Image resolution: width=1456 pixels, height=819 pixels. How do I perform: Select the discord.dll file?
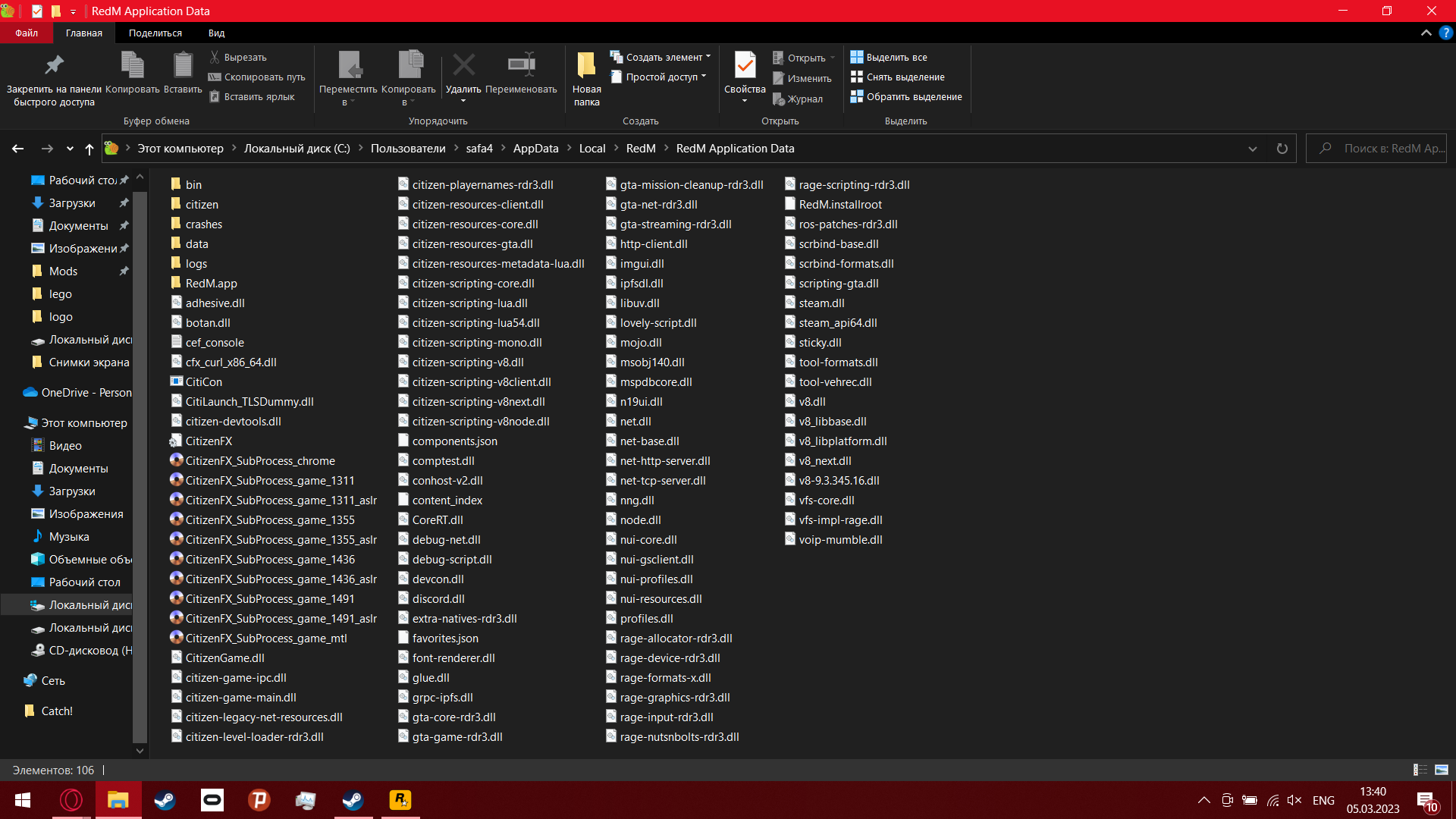coord(431,599)
